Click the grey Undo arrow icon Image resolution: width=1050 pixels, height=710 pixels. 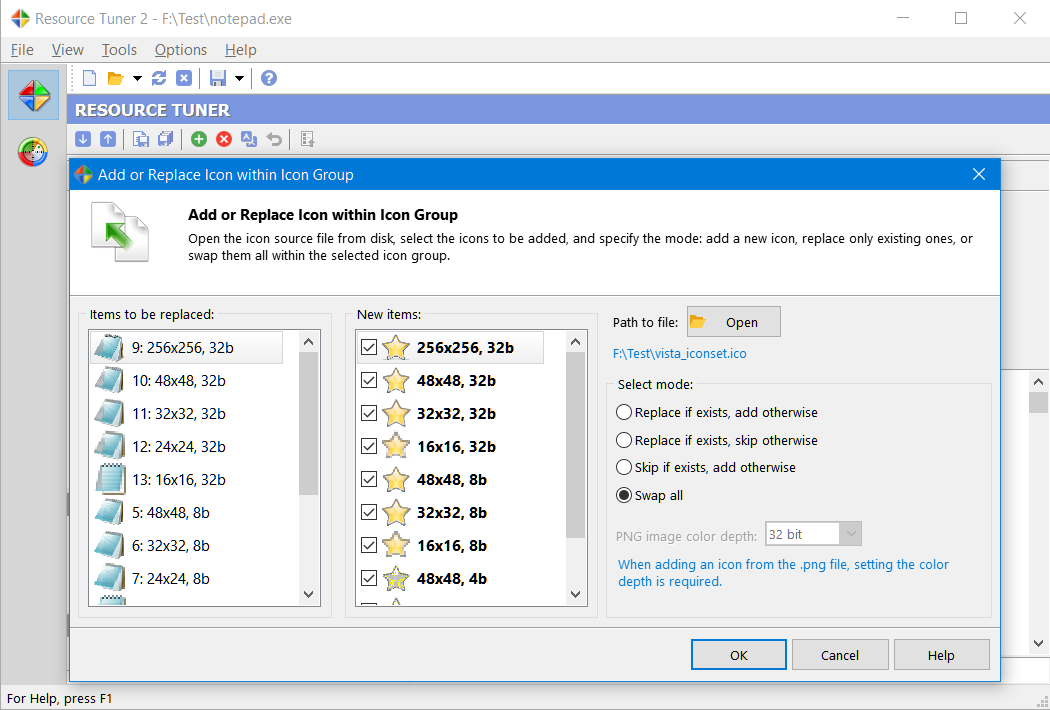pos(274,139)
